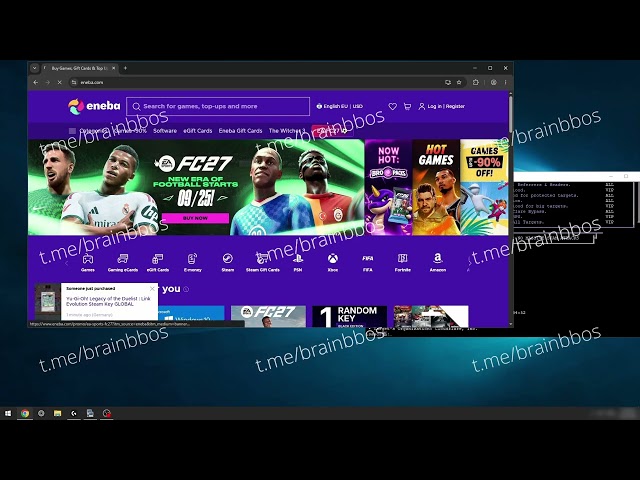The width and height of the screenshot is (640, 480).
Task: Click the info icon next to heading
Action: 186,289
